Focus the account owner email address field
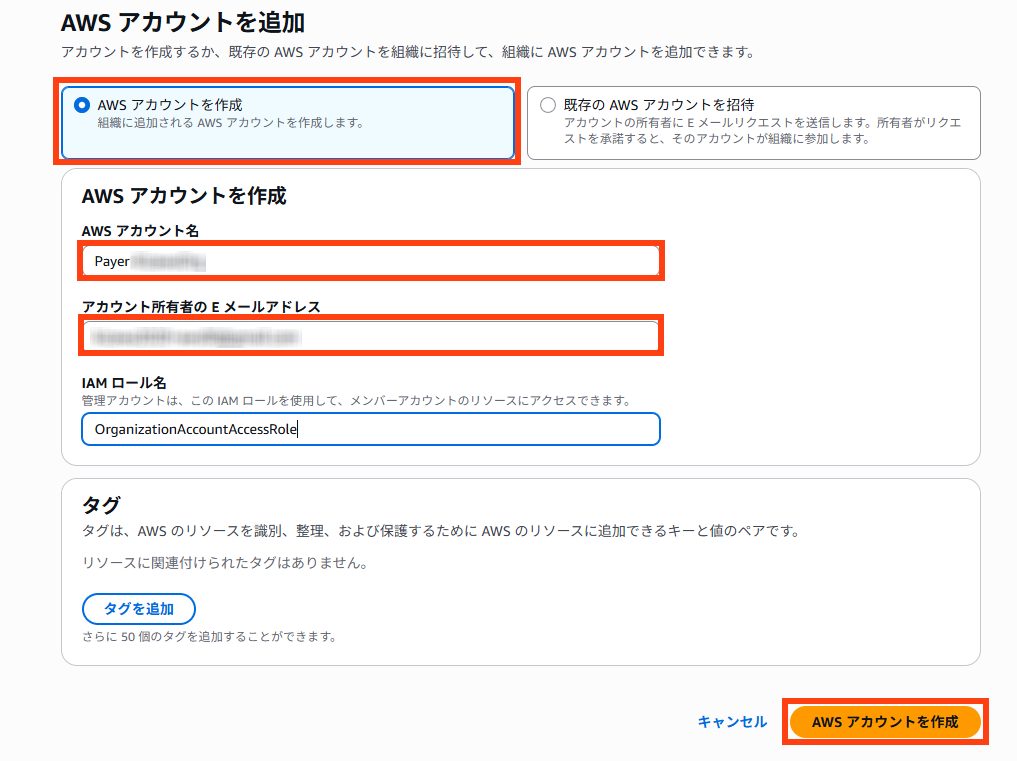Viewport: 1017px width, 761px height. [370, 337]
